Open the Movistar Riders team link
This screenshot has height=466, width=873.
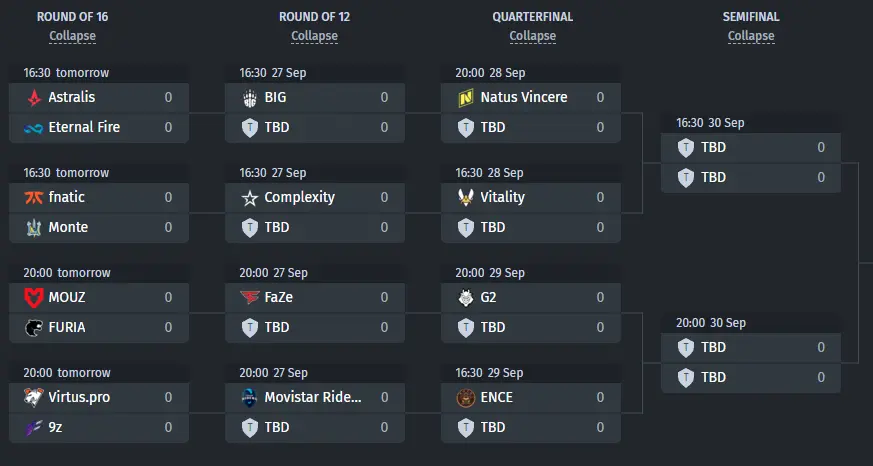coord(313,398)
